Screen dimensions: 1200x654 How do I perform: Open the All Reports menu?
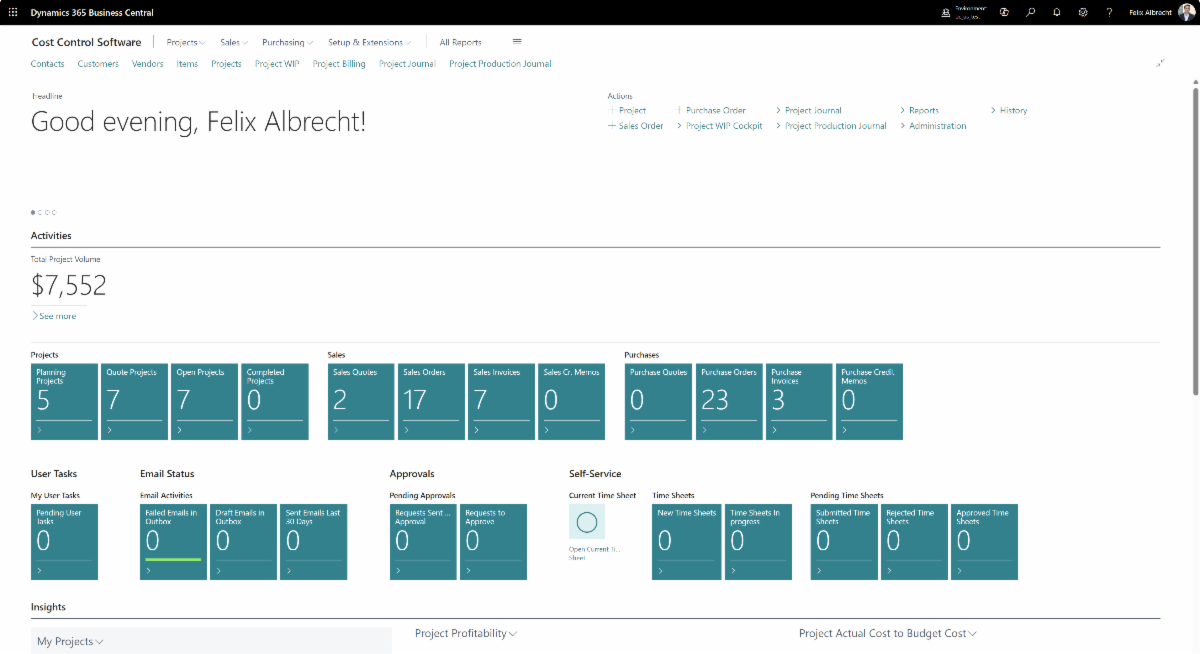pos(460,43)
